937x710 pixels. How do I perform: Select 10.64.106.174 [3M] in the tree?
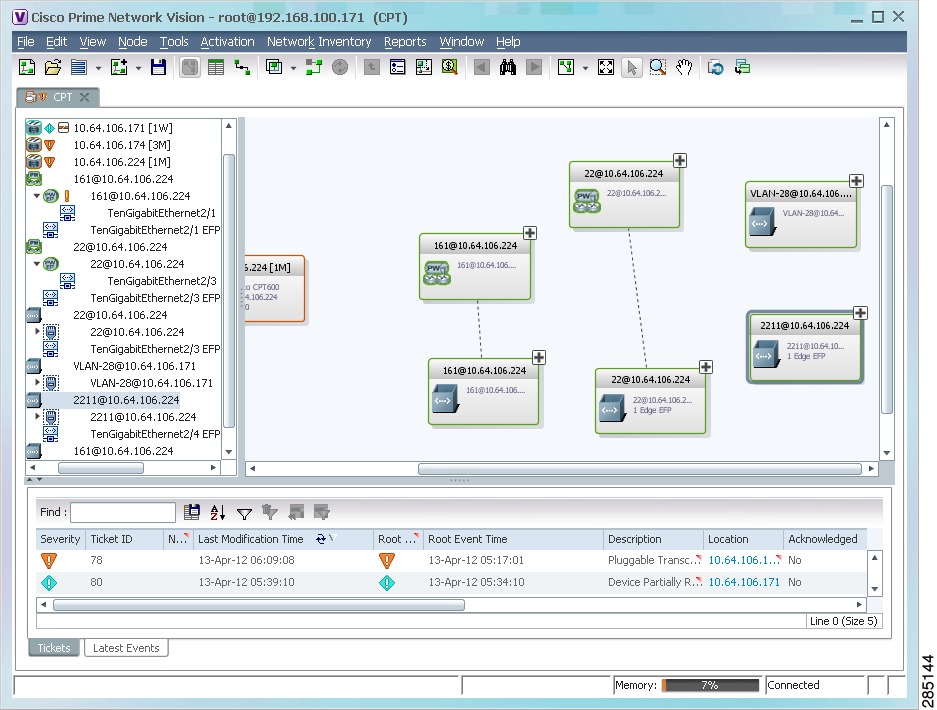(x=122, y=145)
